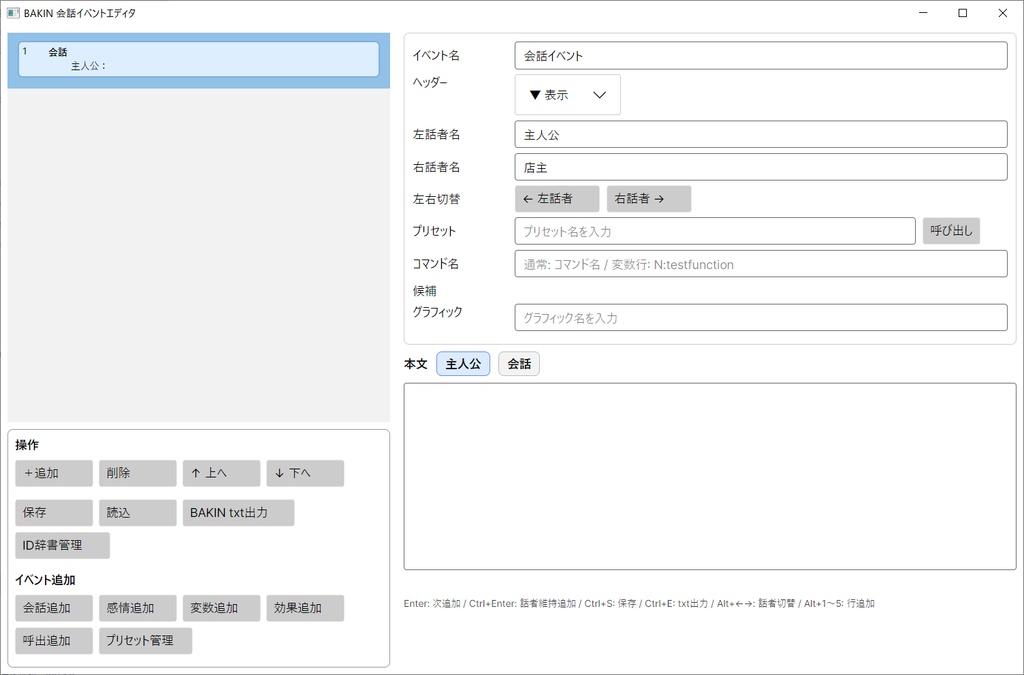Image resolution: width=1024 pixels, height=675 pixels.
Task: Click the BAKIN app icon in title bar
Action: (12, 13)
